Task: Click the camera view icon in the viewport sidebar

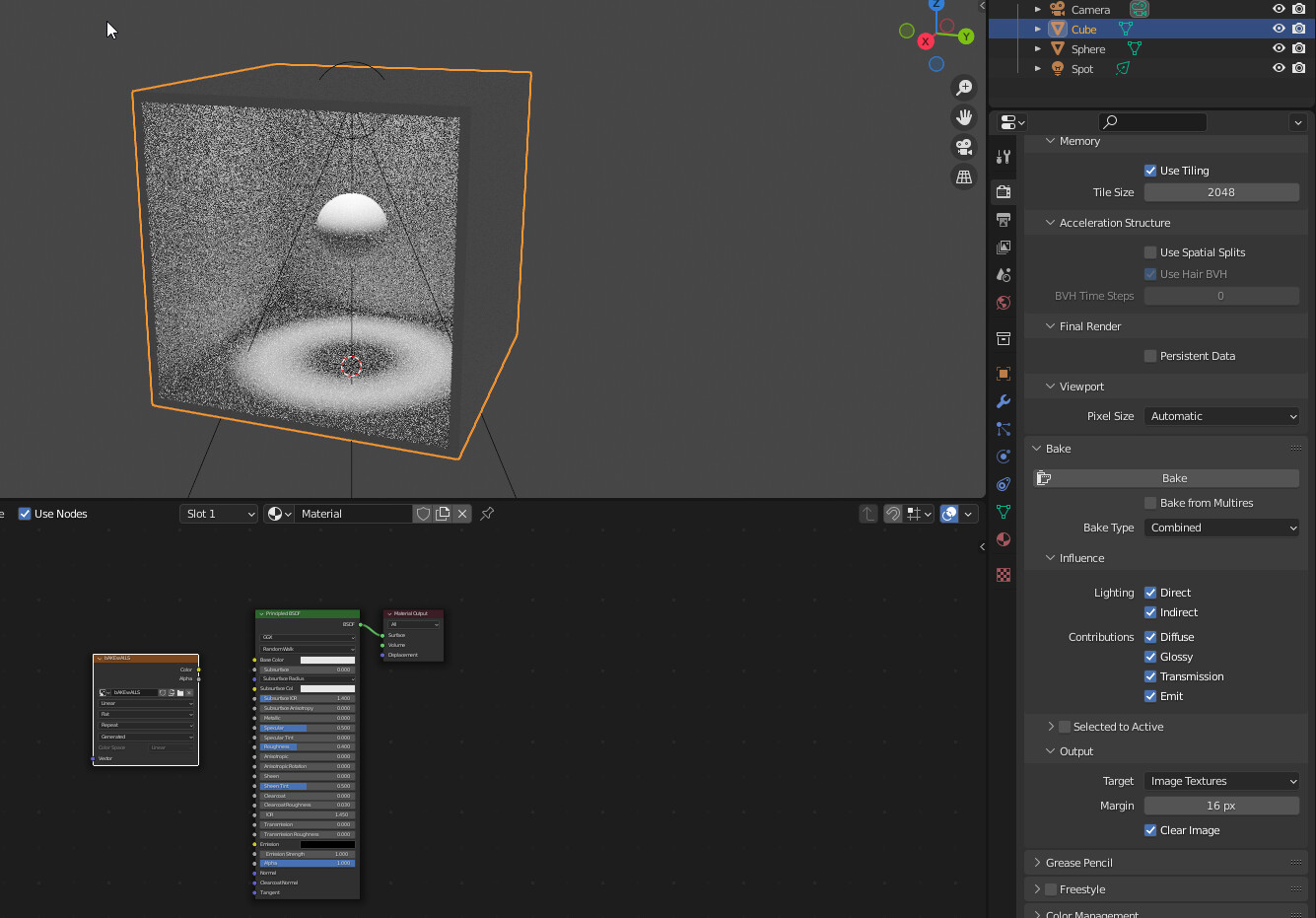Action: [x=964, y=146]
